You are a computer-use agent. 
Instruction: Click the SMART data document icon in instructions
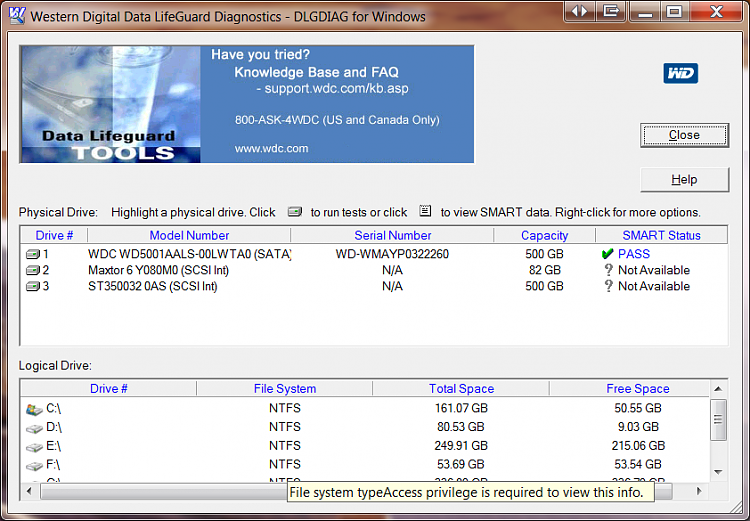coord(425,211)
